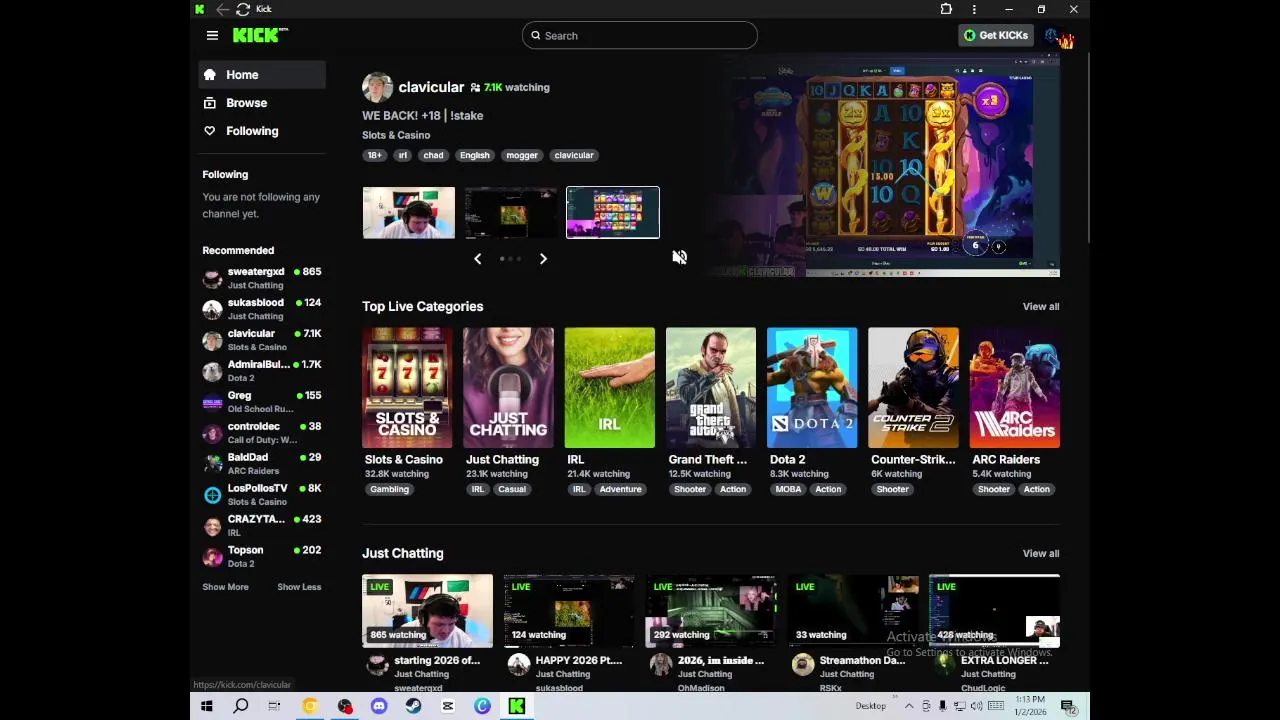The image size is (1280, 720).
Task: Focus the Search field
Action: coord(640,35)
